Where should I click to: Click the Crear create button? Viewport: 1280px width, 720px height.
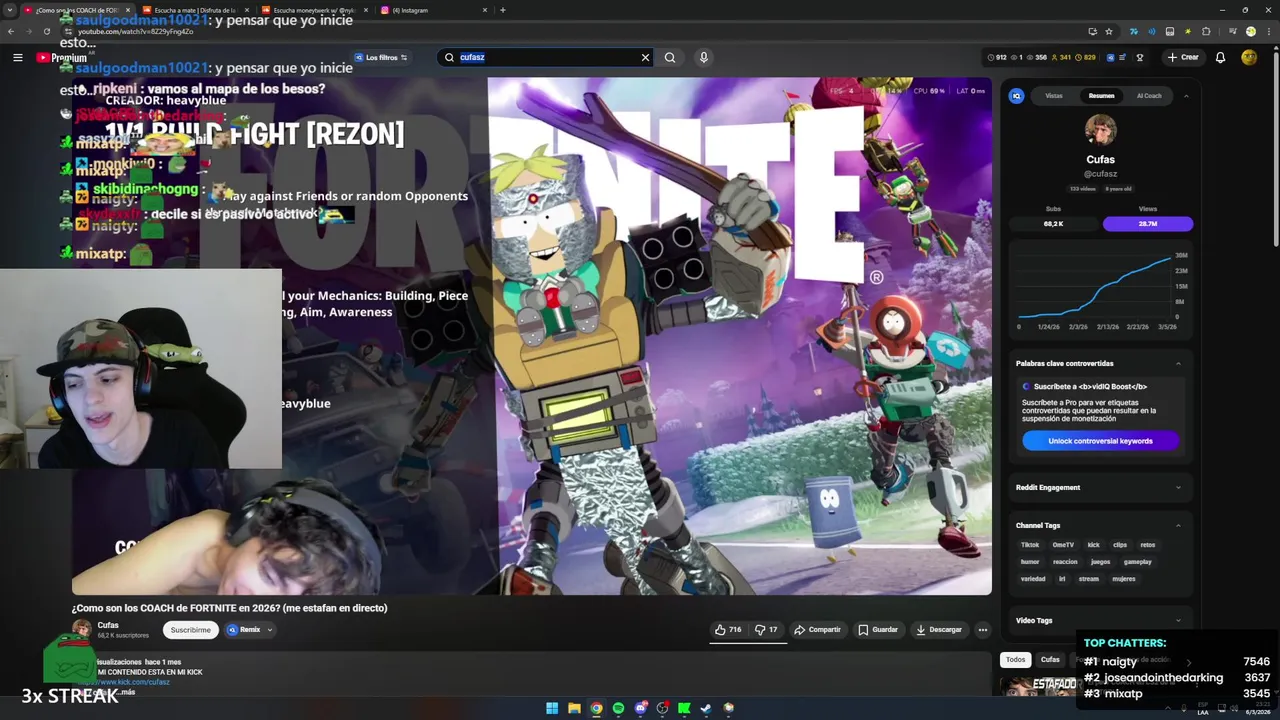1183,58
